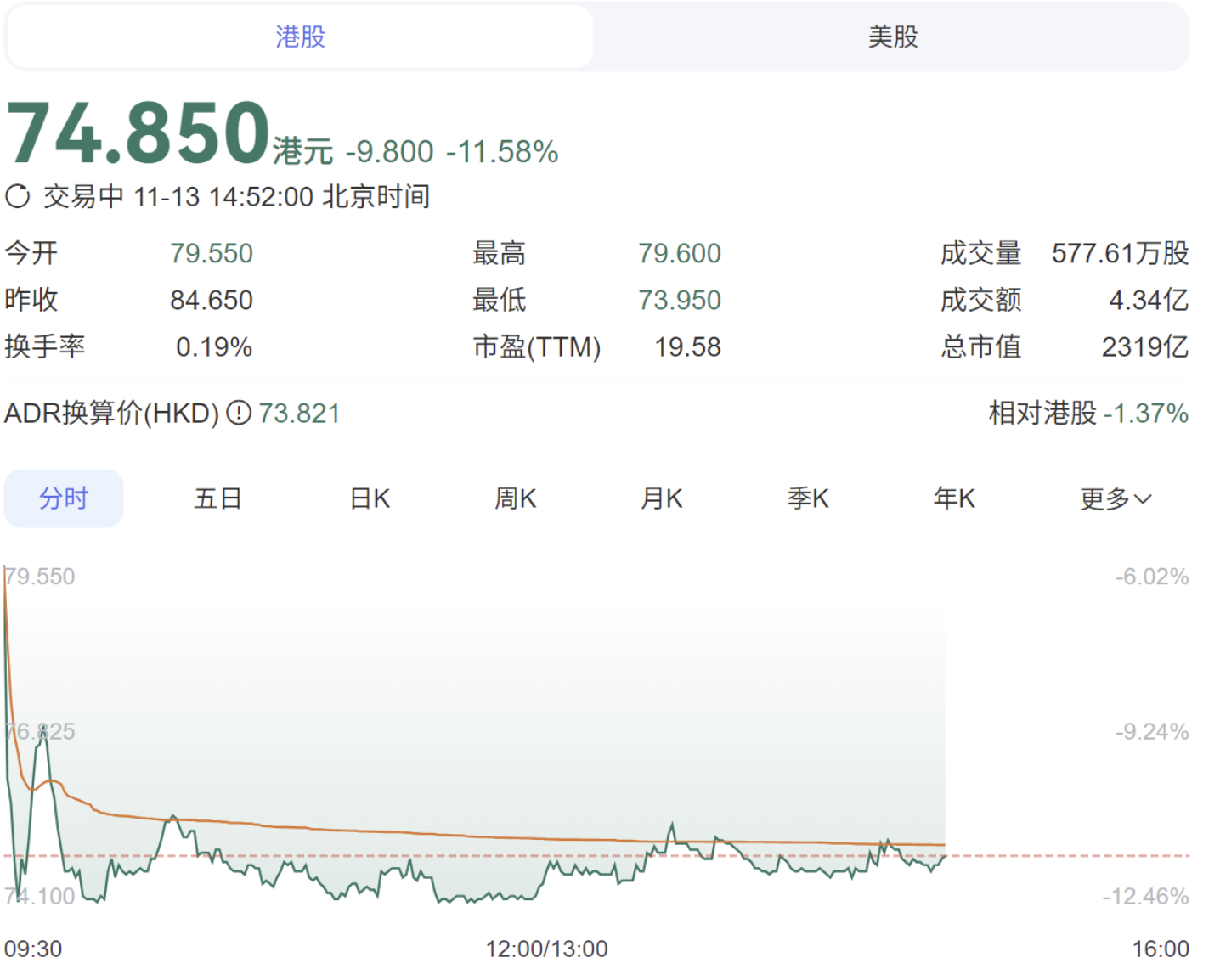The image size is (1220, 980).
Task: Click the 市盈(TTM) 19.58 ratio value
Action: pos(687,346)
